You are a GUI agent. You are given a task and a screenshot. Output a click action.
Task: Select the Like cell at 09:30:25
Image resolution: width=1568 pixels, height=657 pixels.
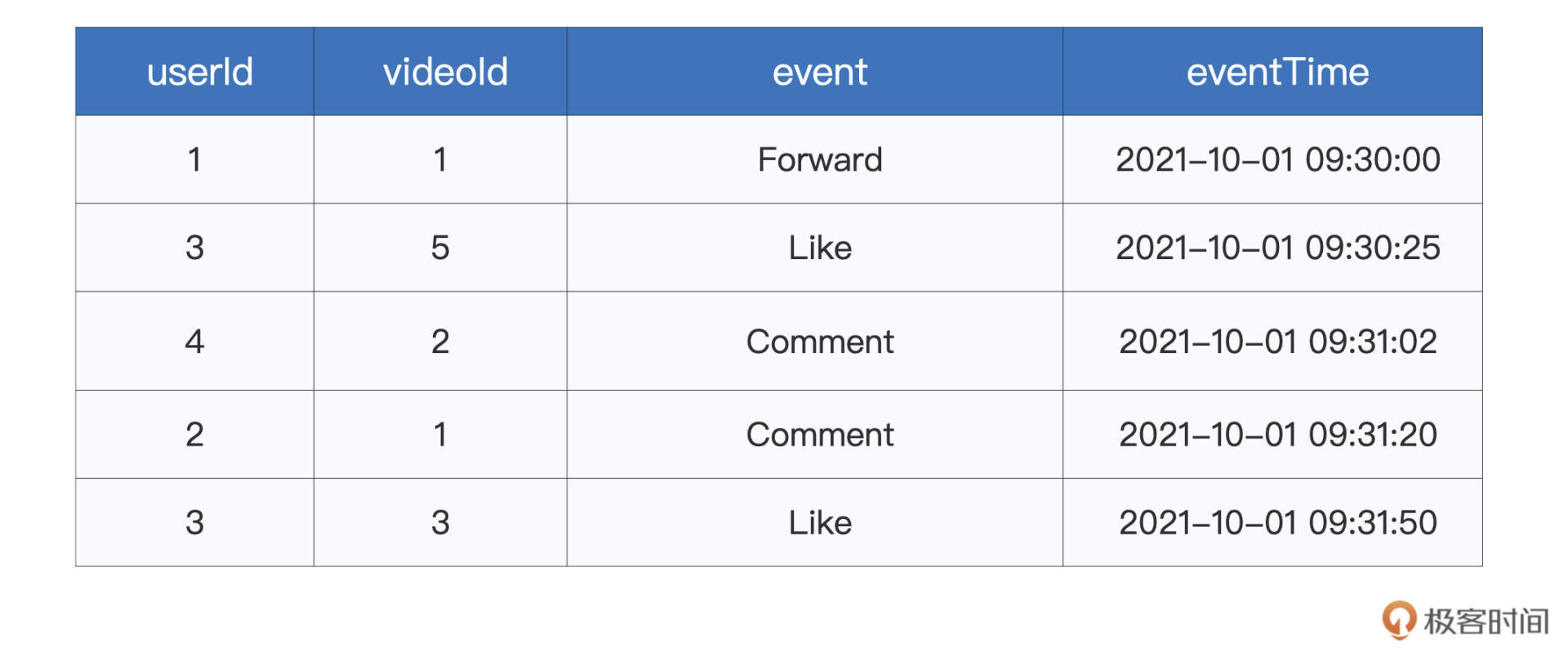coord(819,248)
